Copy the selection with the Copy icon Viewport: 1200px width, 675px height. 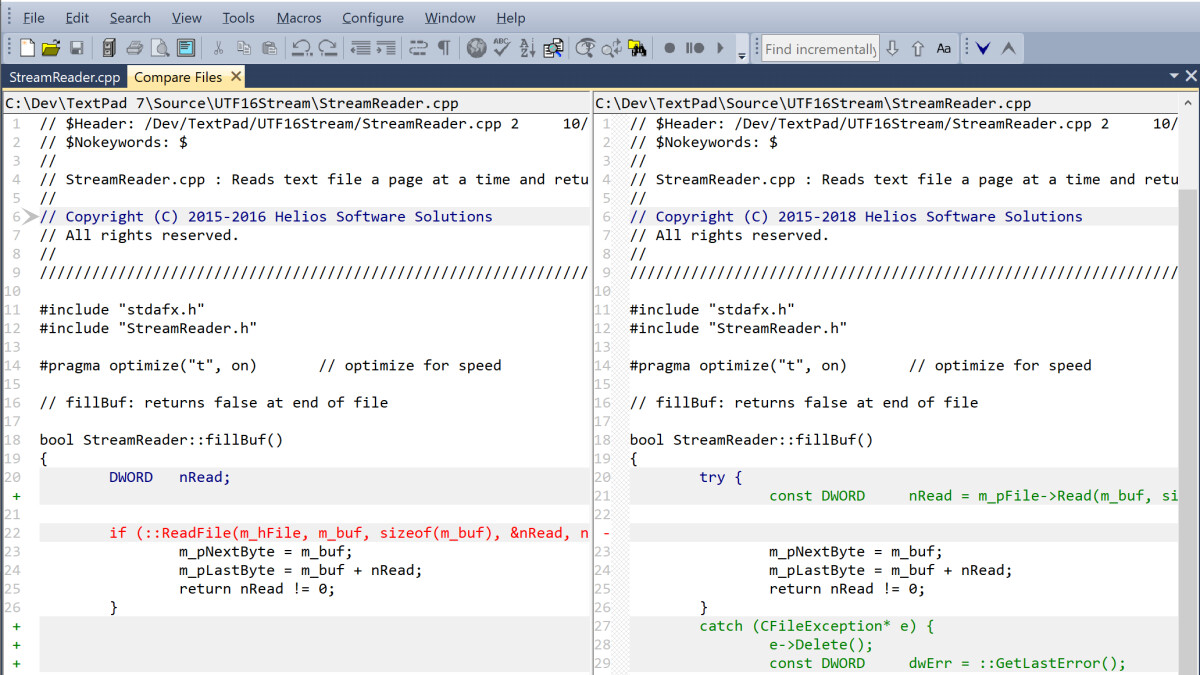[x=243, y=48]
